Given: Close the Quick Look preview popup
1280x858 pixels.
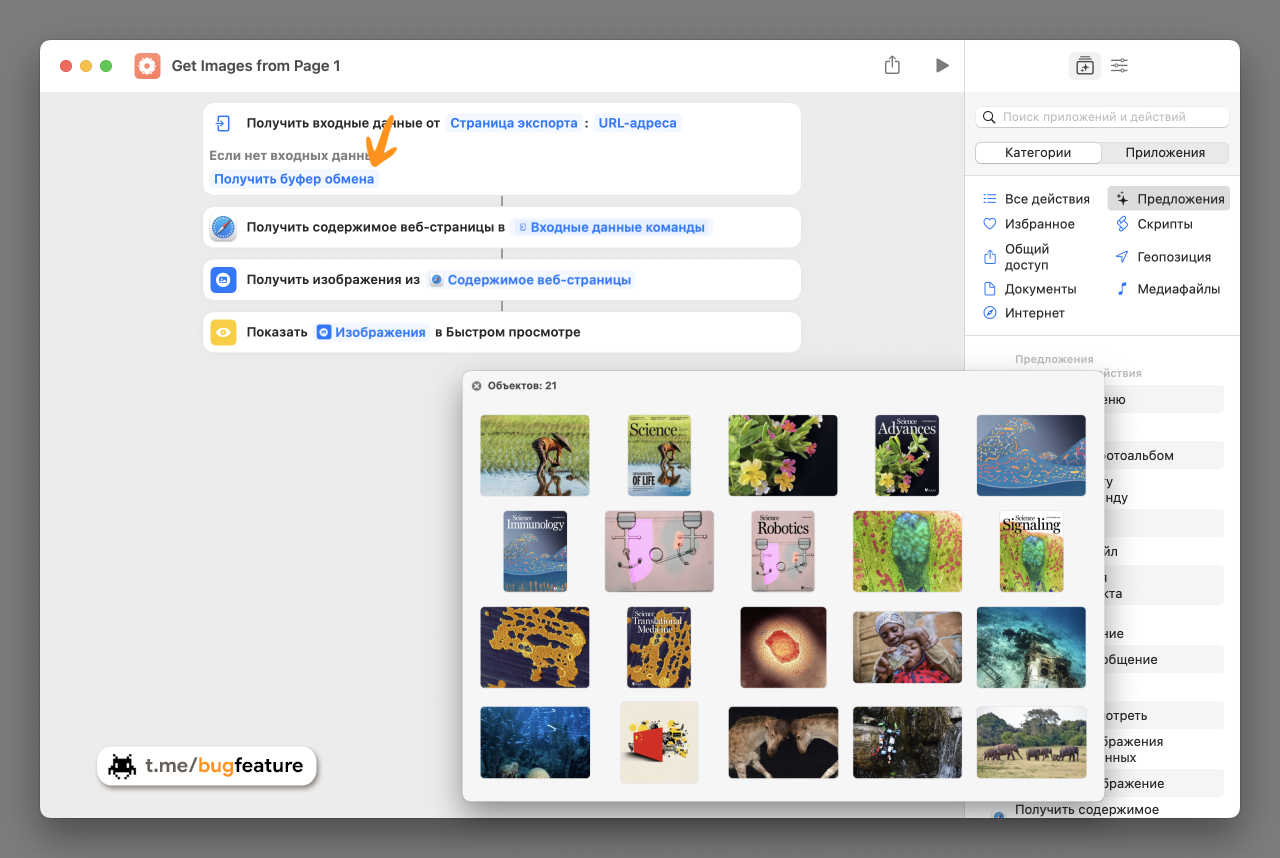Looking at the screenshot, I should tap(476, 386).
